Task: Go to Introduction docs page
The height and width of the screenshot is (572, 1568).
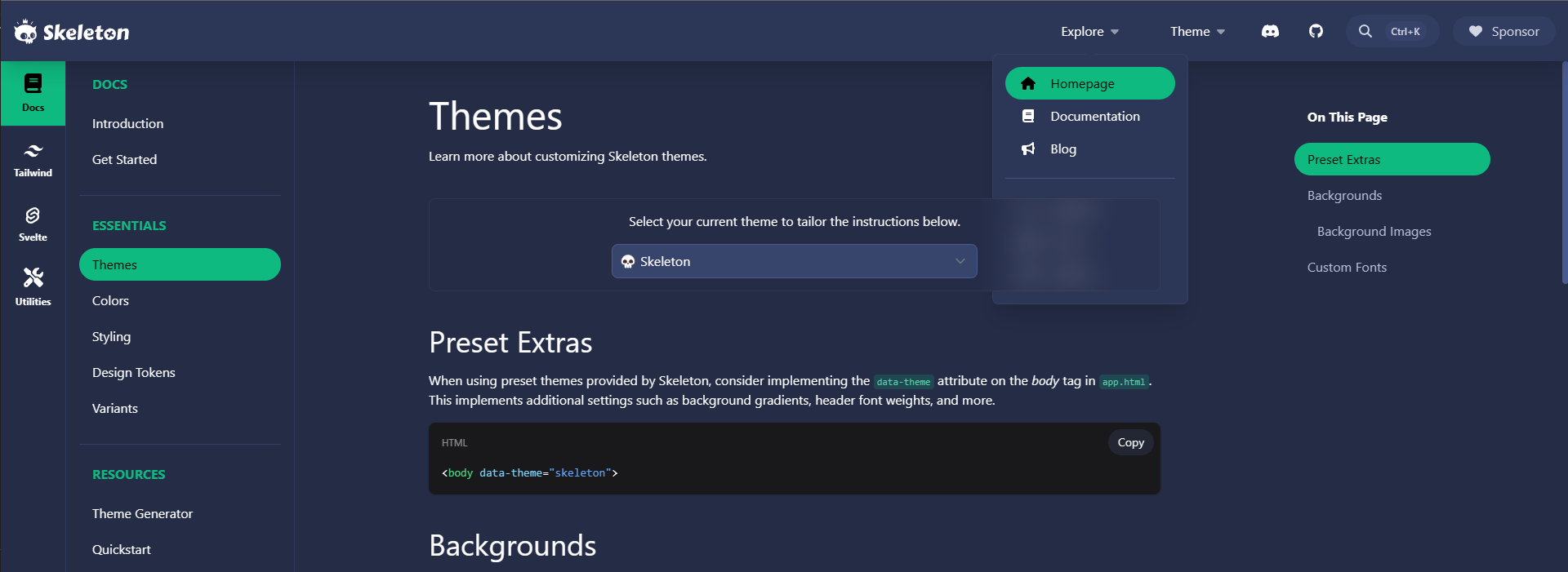Action: 180,123
